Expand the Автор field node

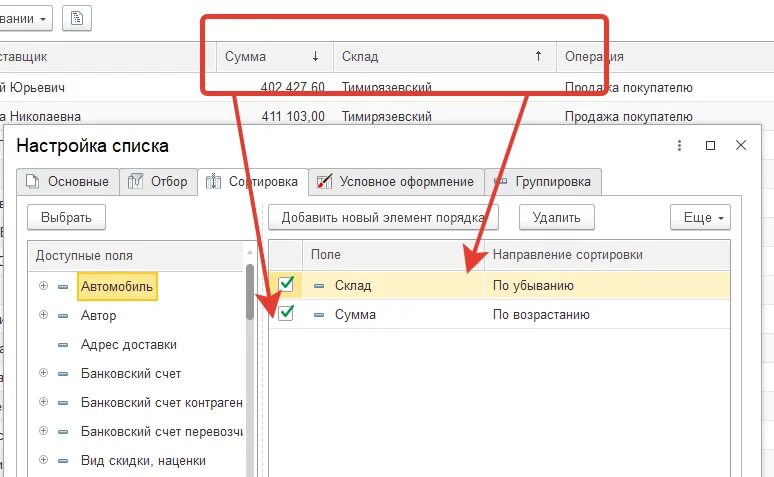coord(43,315)
